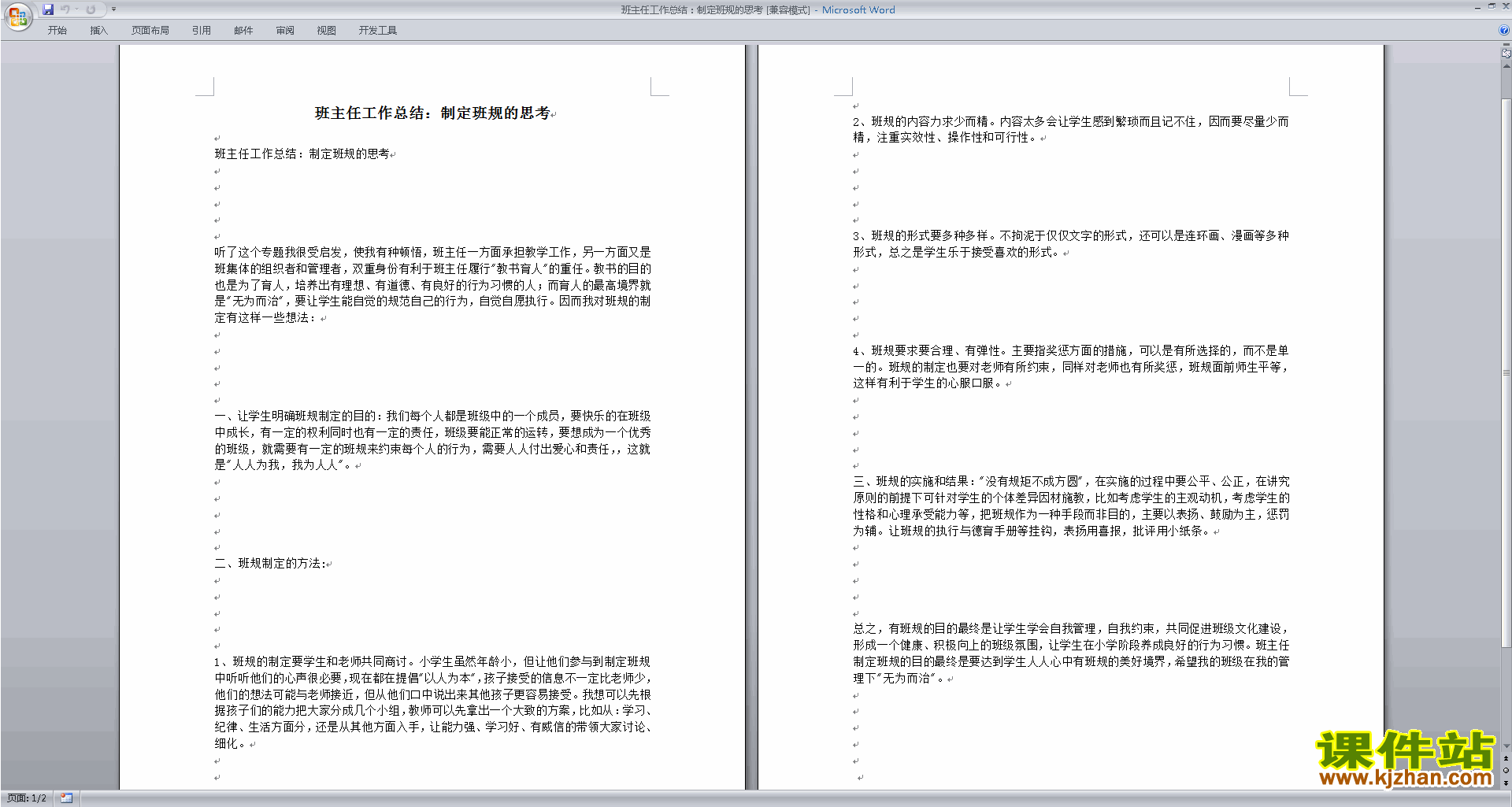Click paragraph starting 3、班规的形式要多种多样
Image resolution: width=1512 pixels, height=807 pixels.
pyautogui.click(x=1071, y=244)
